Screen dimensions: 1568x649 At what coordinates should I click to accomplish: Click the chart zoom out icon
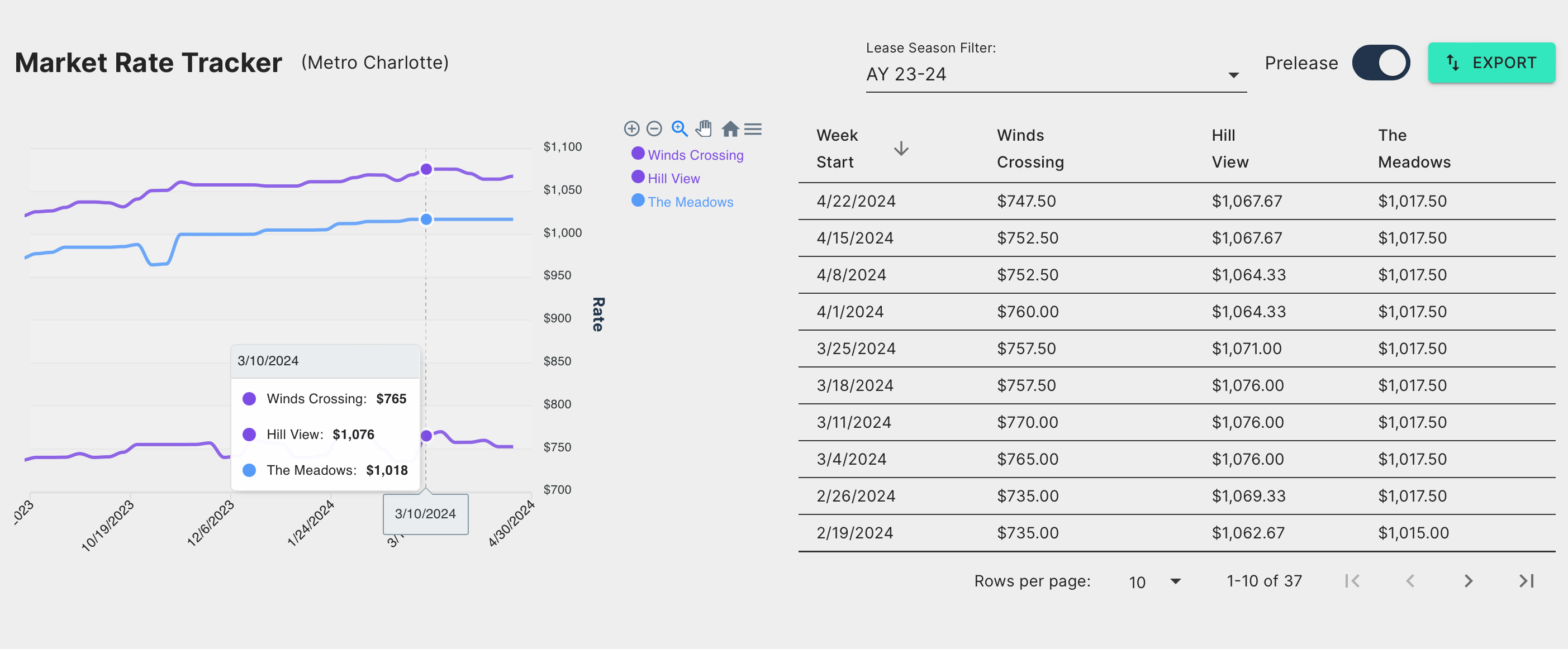[654, 128]
